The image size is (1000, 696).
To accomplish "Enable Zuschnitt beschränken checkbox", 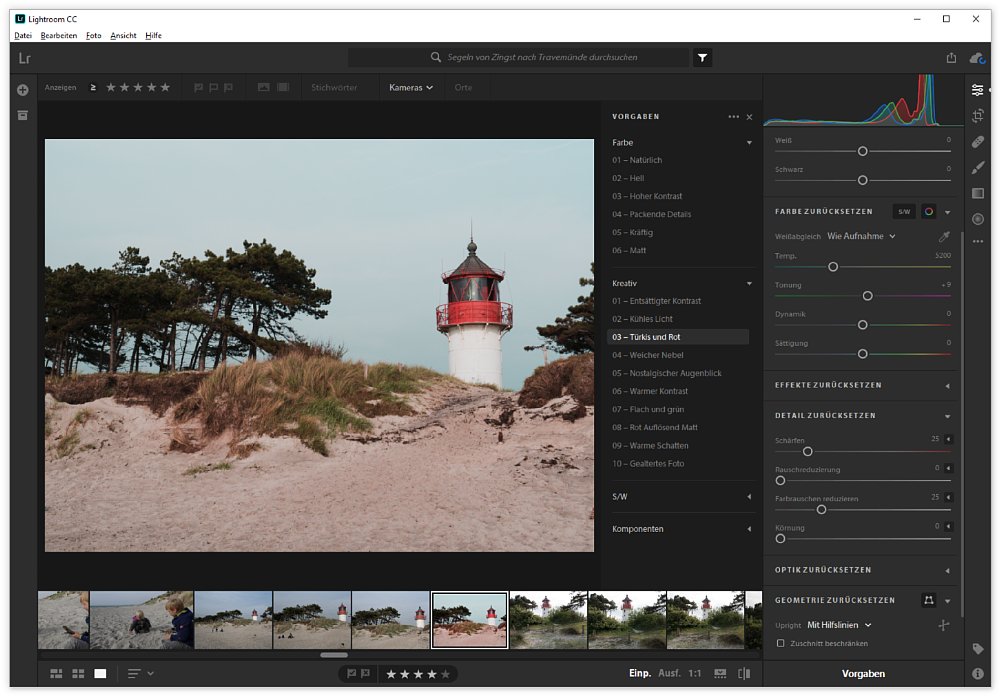I will tap(781, 643).
